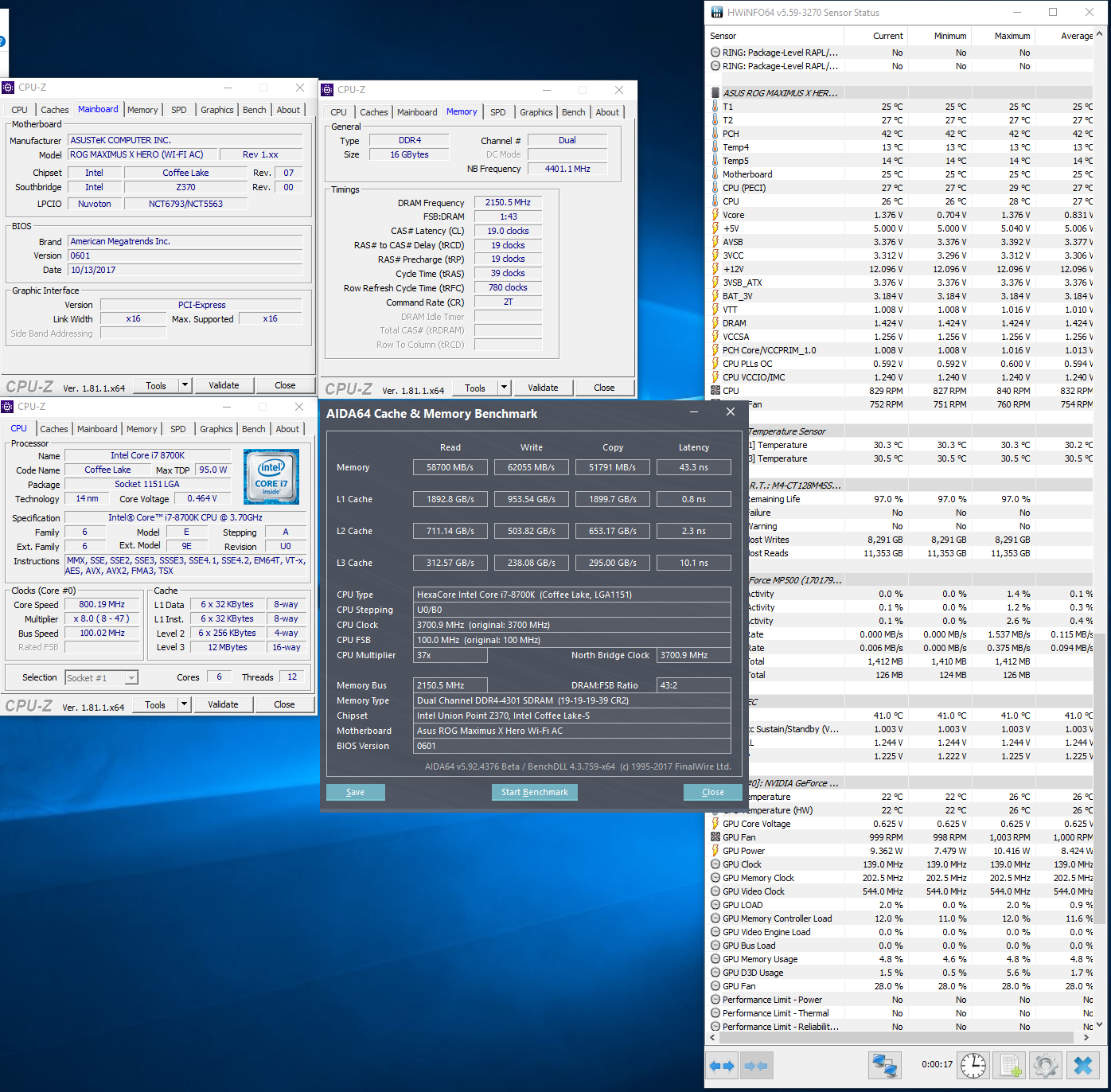This screenshot has height=1092, width=1111.
Task: Click the Current column header in HWiNFO
Action: coord(875,36)
